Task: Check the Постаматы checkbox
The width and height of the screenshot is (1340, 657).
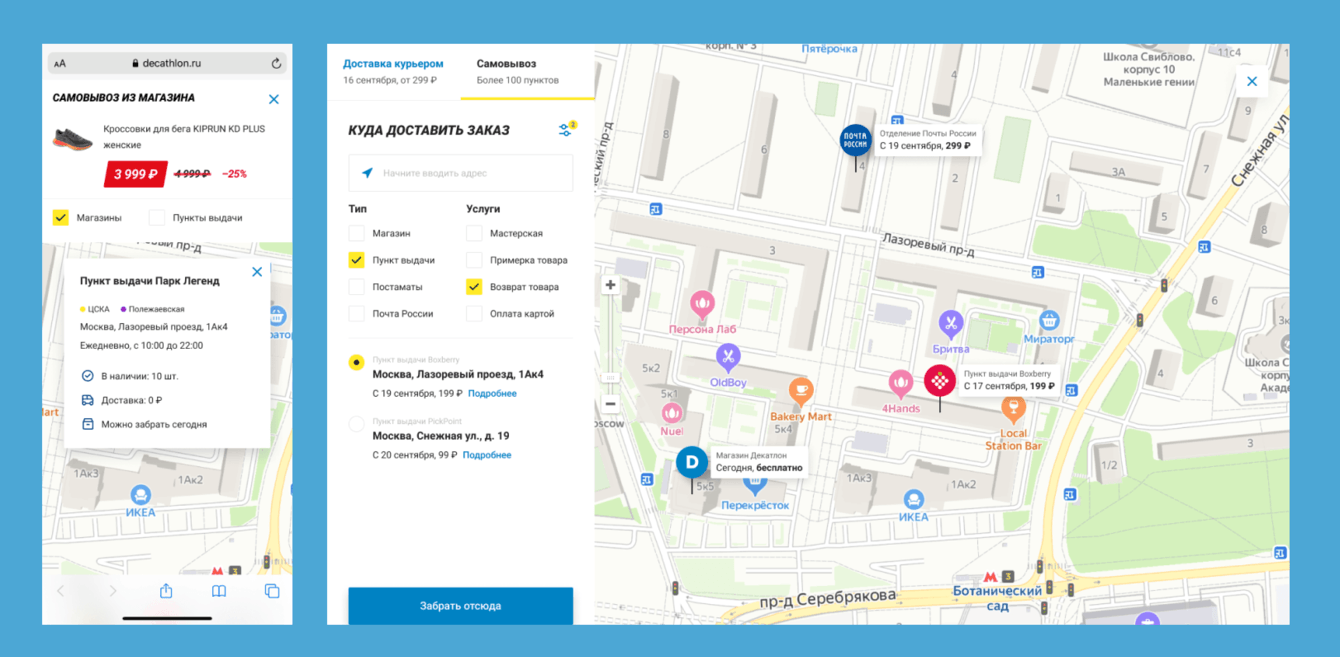Action: [356, 287]
